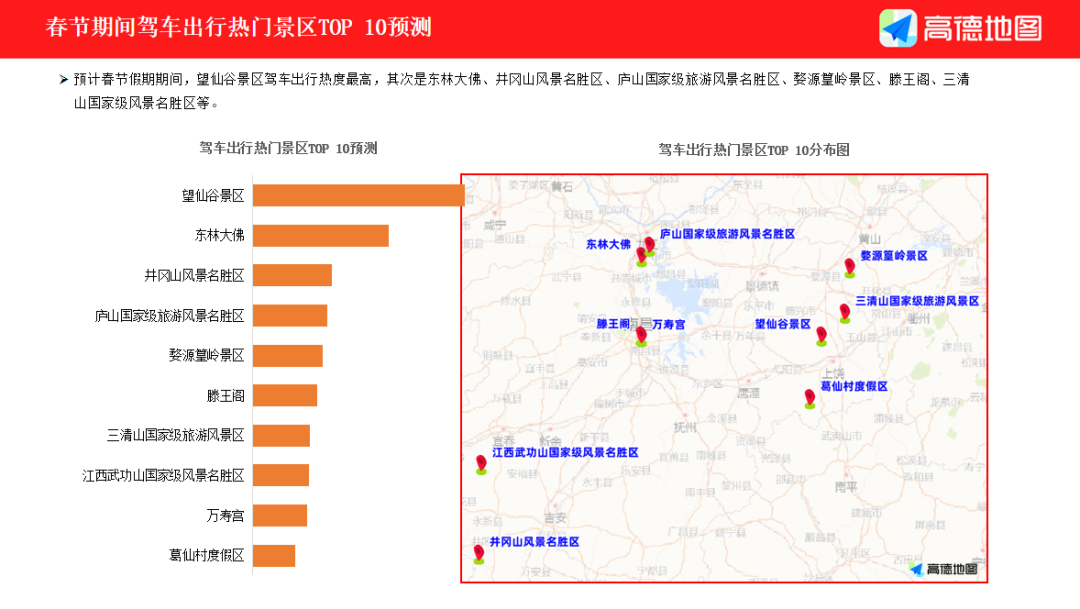This screenshot has width=1080, height=610.
Task: Click the 三清山 scenic area map pin
Action: (x=844, y=313)
